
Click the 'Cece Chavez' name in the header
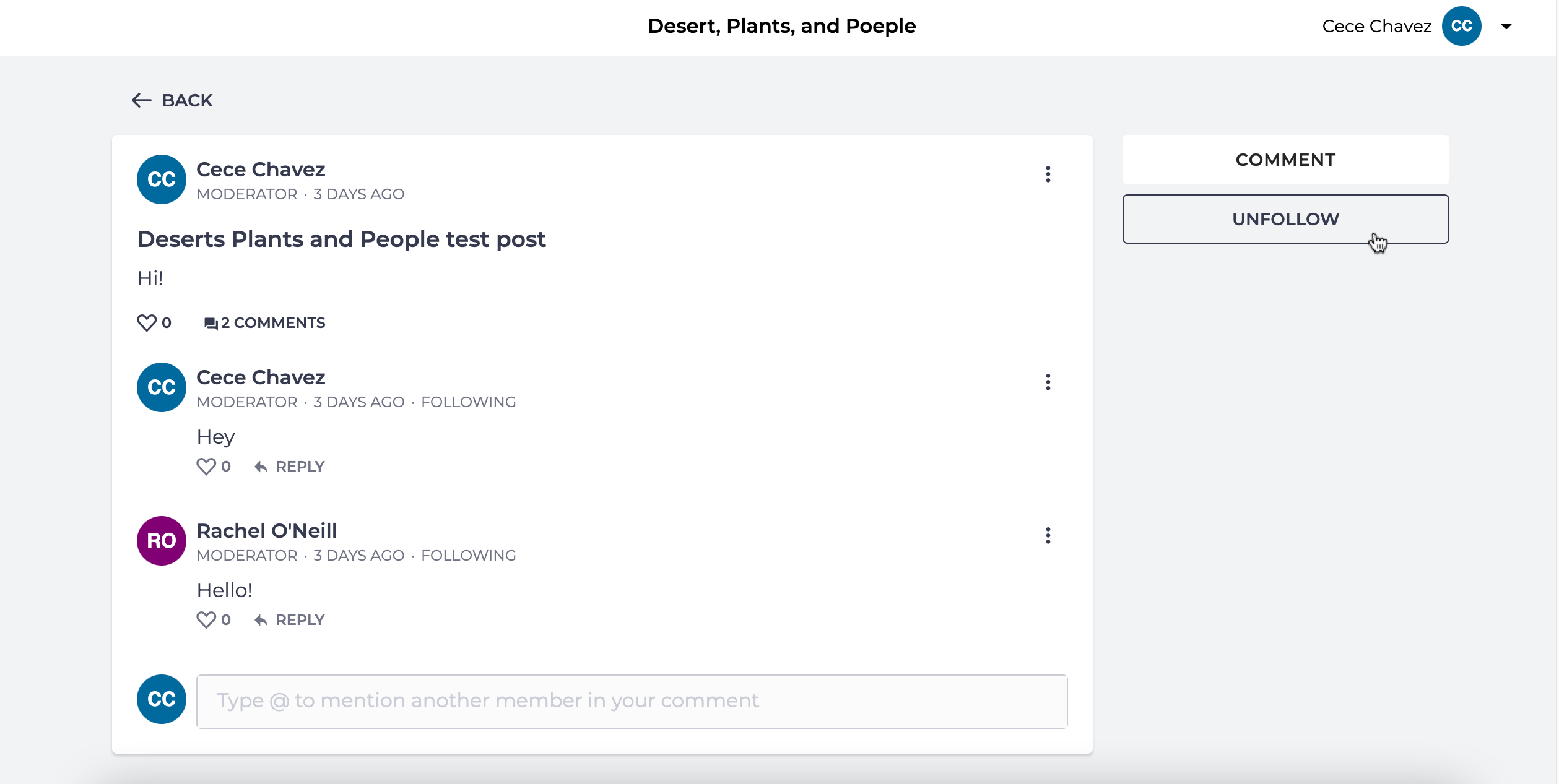point(1376,27)
